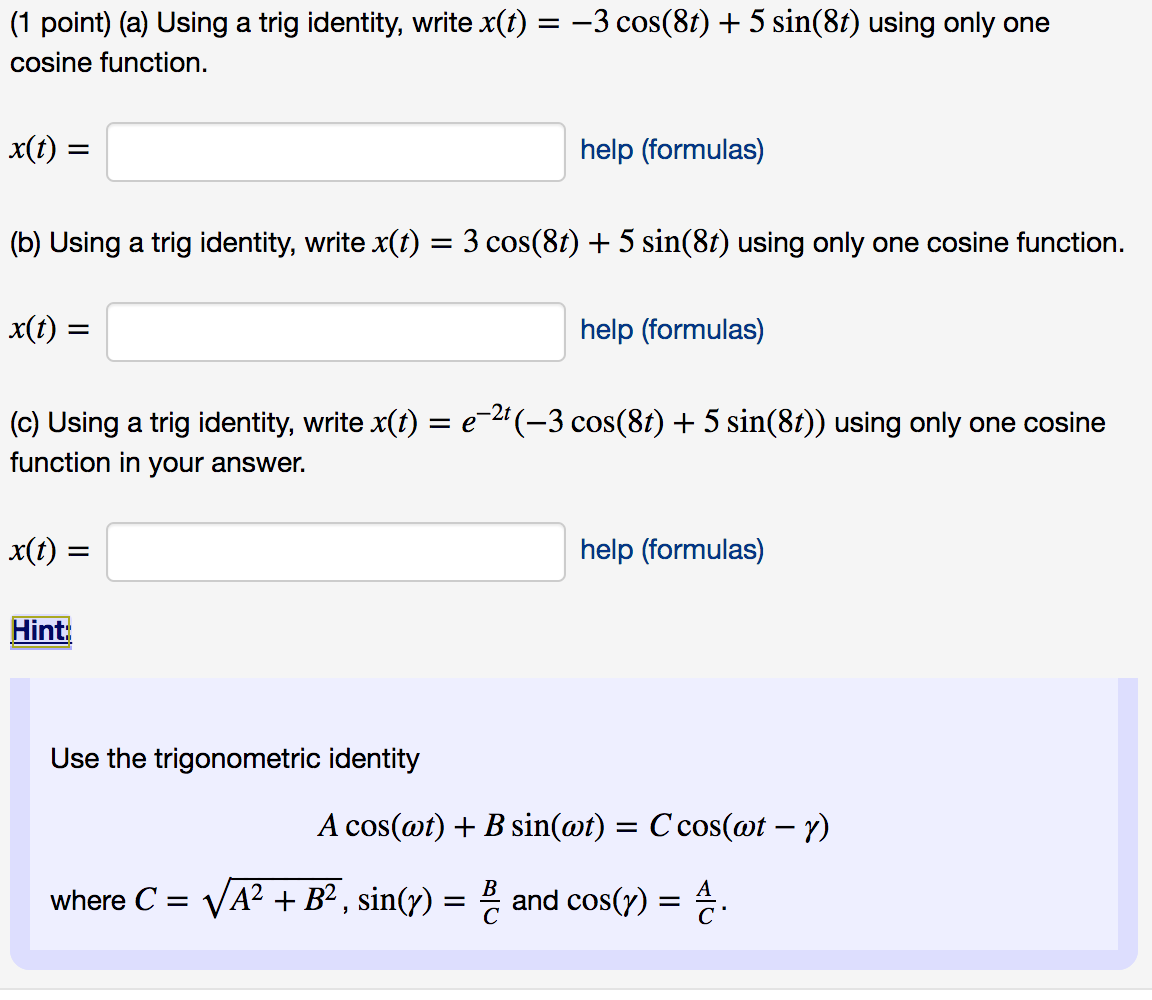Place cursor in the part (a) response field
1152x1000 pixels.
tap(335, 151)
